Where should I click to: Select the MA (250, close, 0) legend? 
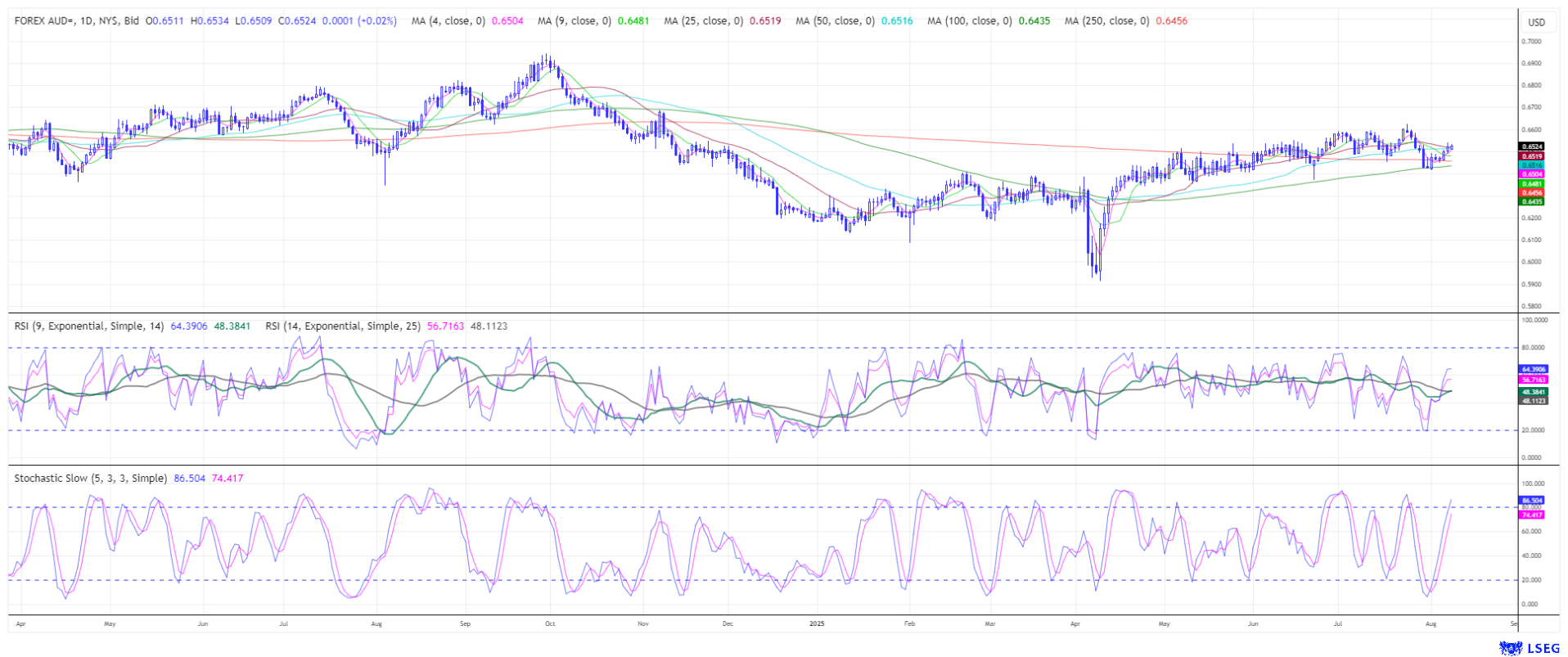pos(1106,21)
